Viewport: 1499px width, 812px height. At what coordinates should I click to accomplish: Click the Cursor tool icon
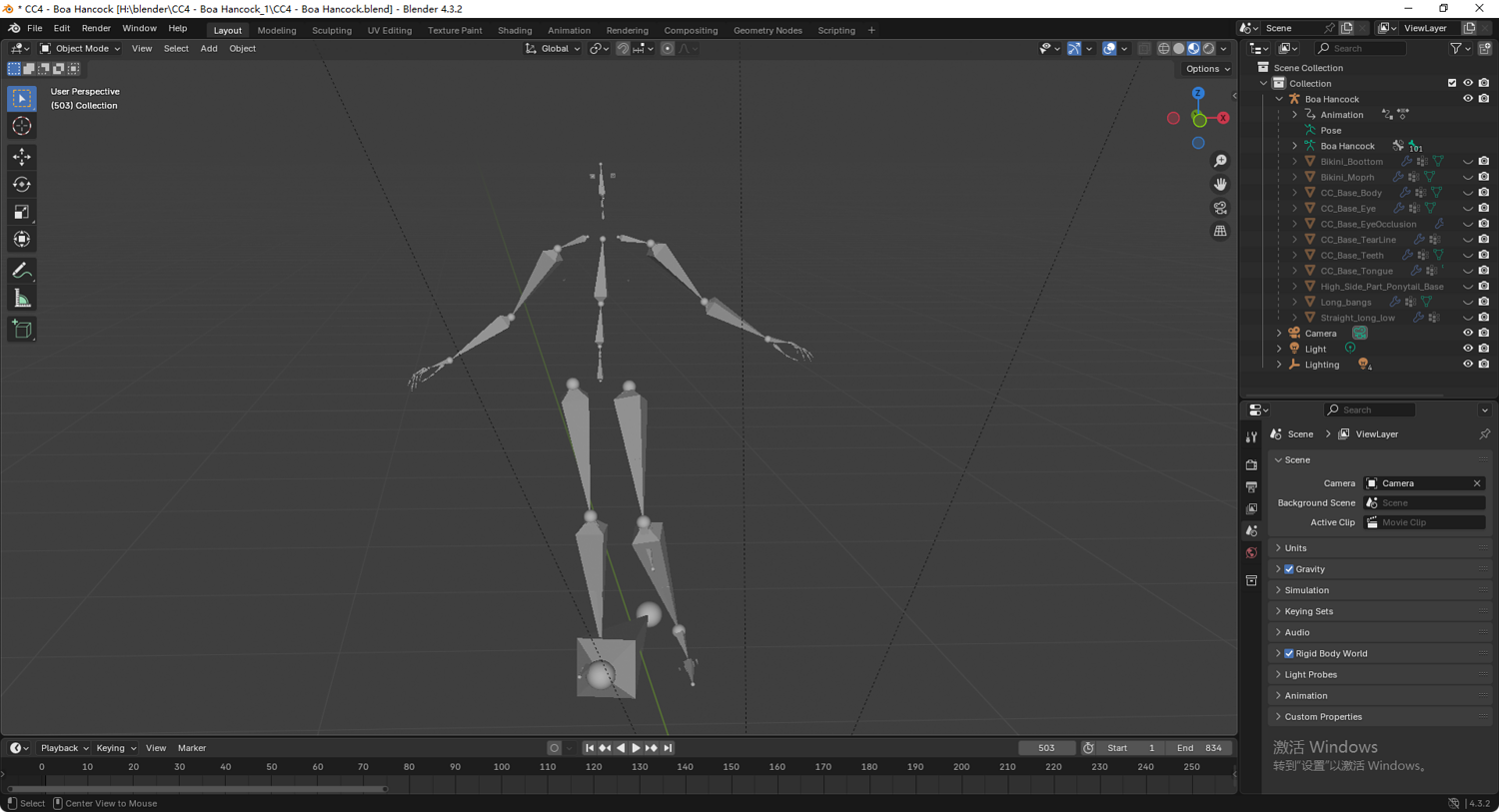tap(21, 126)
